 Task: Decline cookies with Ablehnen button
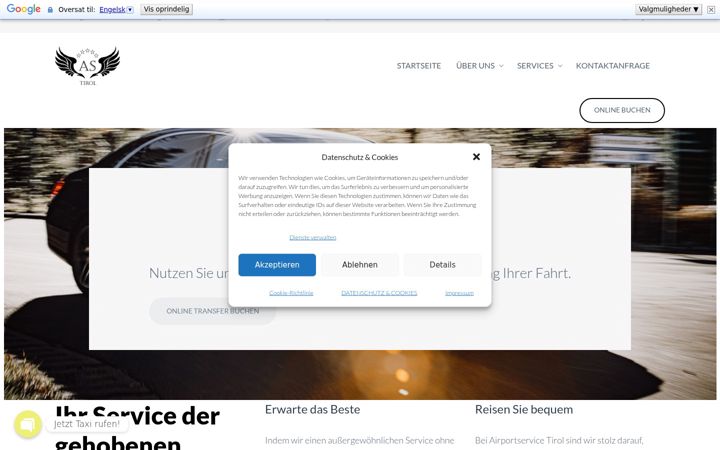point(360,265)
